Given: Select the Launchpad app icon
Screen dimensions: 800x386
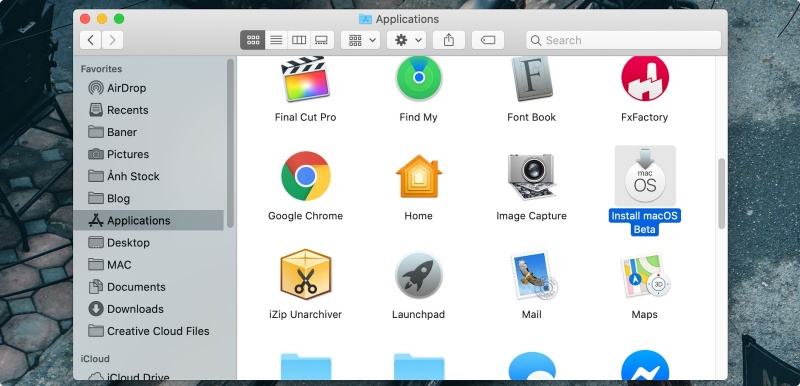Looking at the screenshot, I should (418, 275).
